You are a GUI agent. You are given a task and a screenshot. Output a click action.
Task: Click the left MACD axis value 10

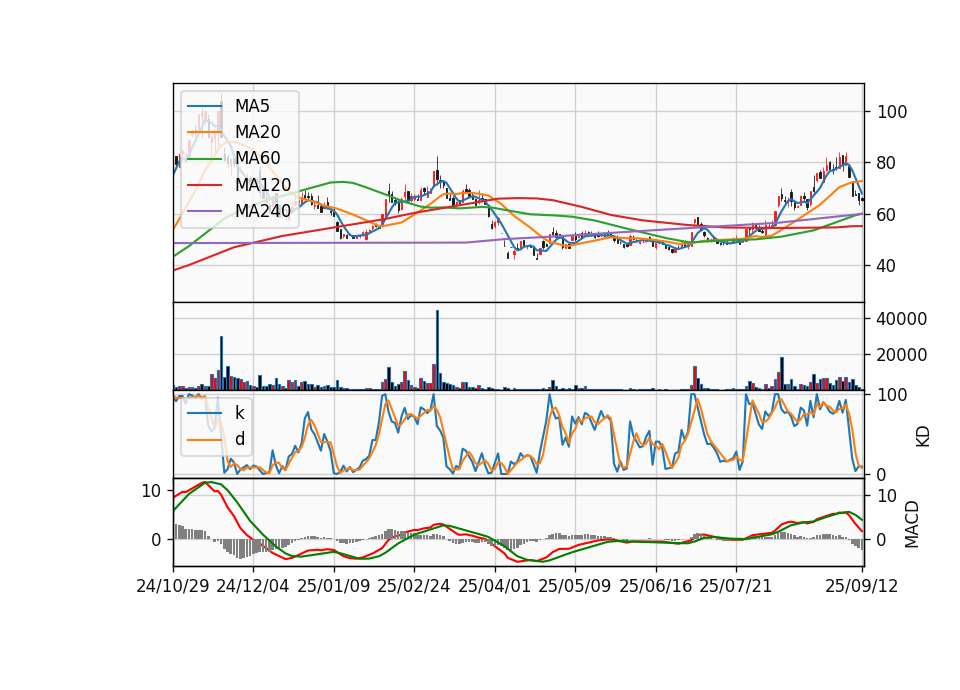(x=151, y=491)
